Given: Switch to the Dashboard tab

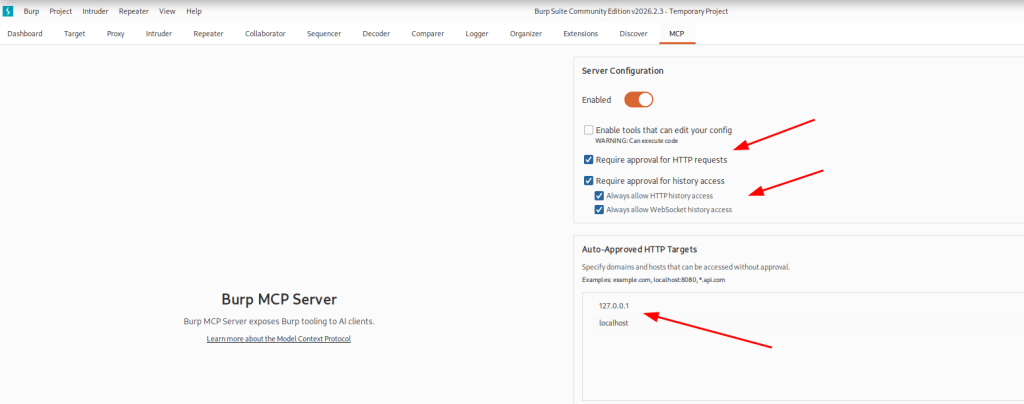Looking at the screenshot, I should pos(25,33).
